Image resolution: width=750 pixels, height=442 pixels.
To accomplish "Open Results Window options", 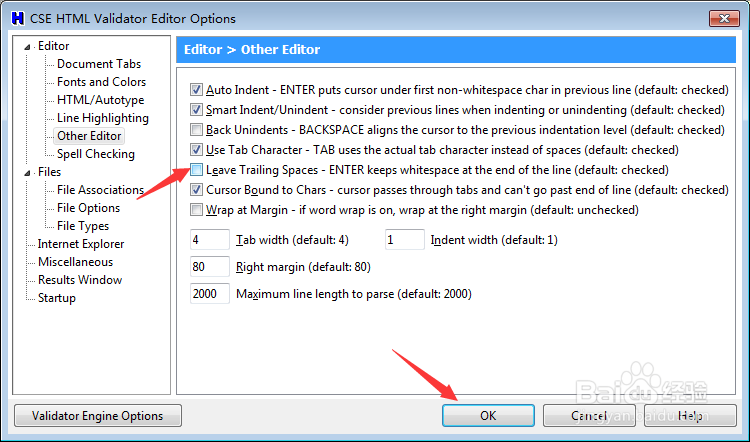I will coord(80,280).
